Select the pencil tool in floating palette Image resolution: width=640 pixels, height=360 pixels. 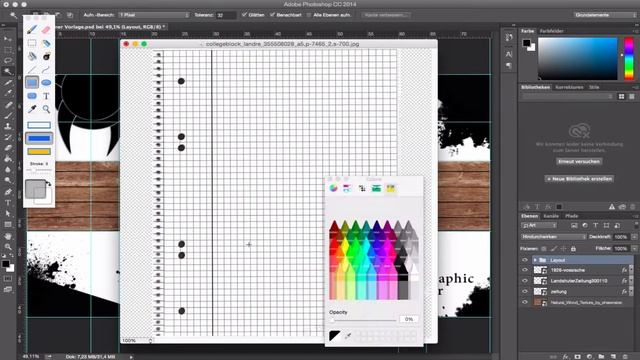[32, 30]
